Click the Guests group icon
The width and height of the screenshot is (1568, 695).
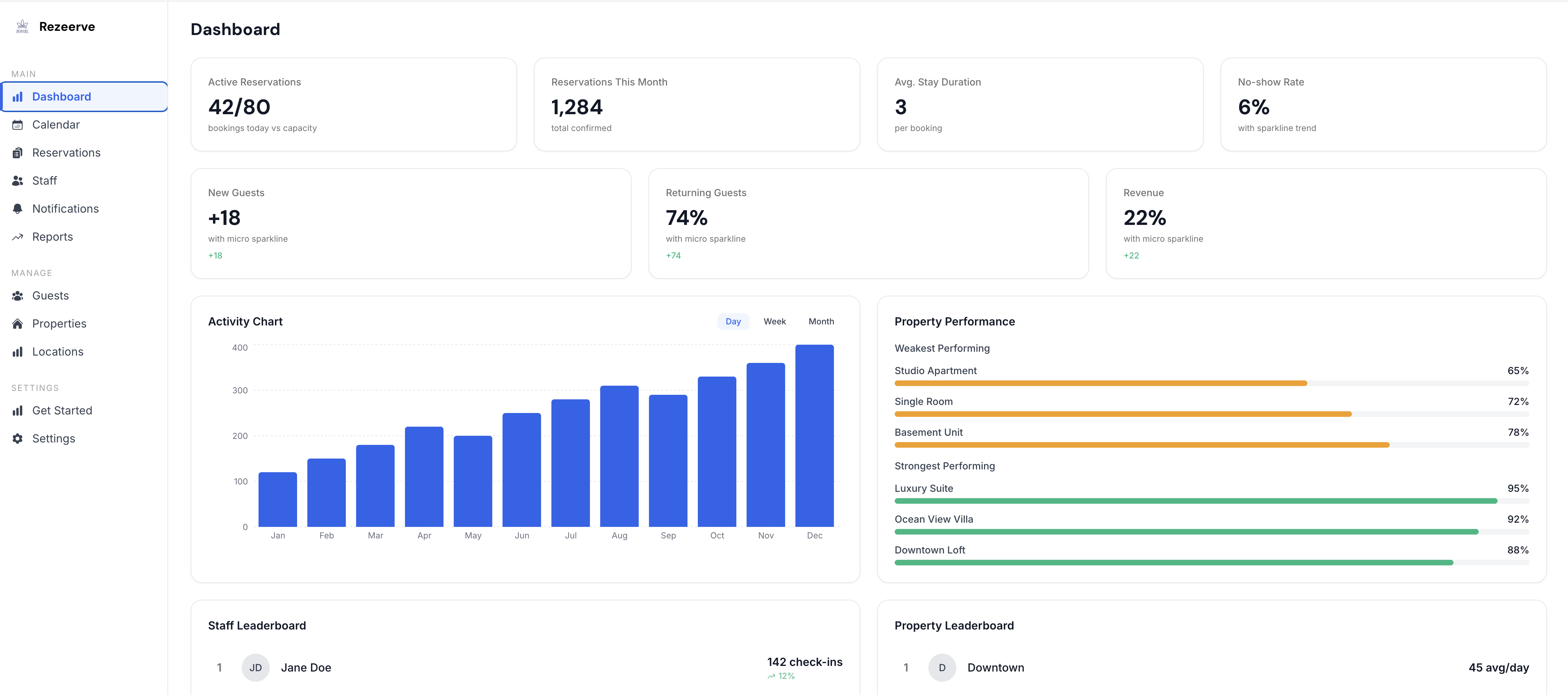[18, 296]
